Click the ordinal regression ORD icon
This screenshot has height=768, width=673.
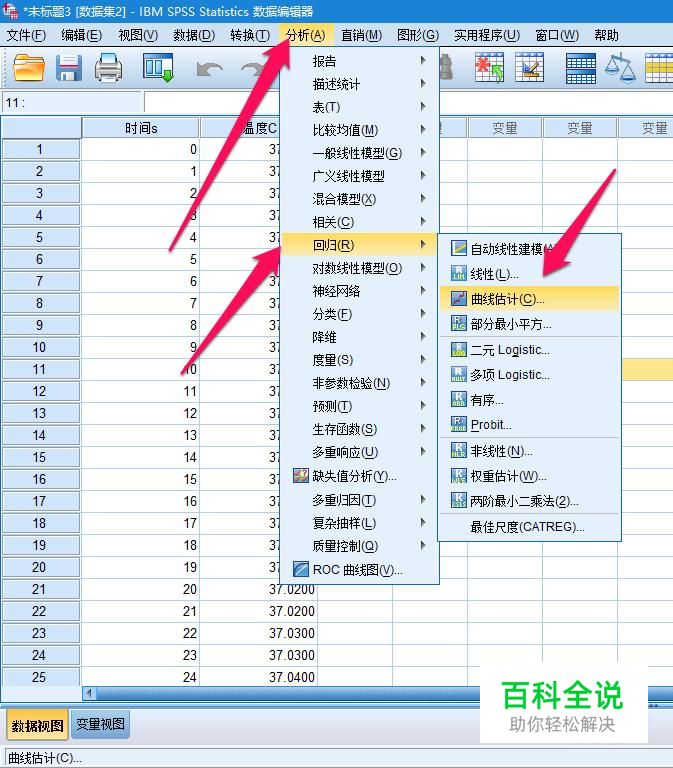tap(458, 399)
